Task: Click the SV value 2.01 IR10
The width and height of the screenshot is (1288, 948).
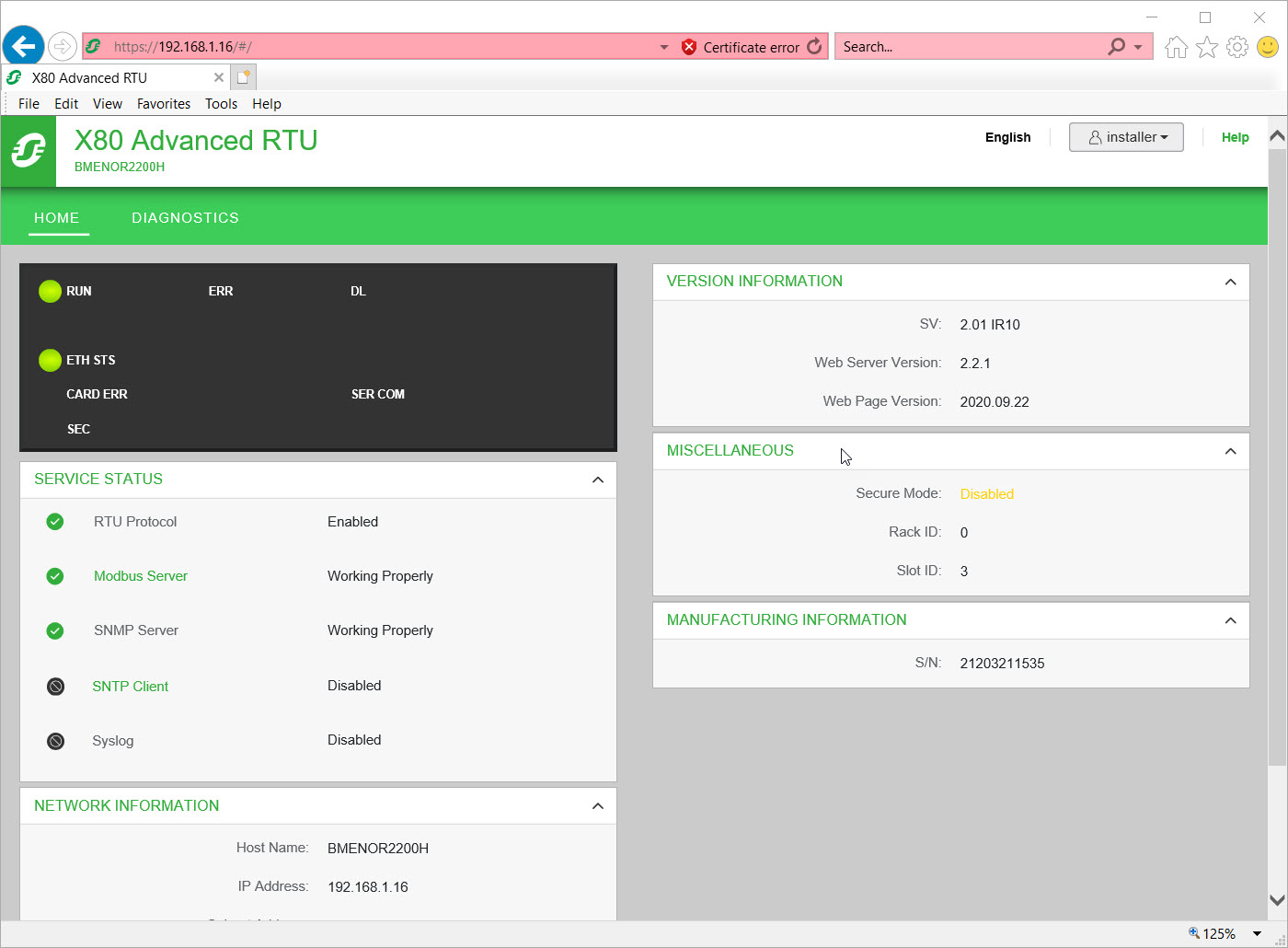Action: pyautogui.click(x=990, y=325)
